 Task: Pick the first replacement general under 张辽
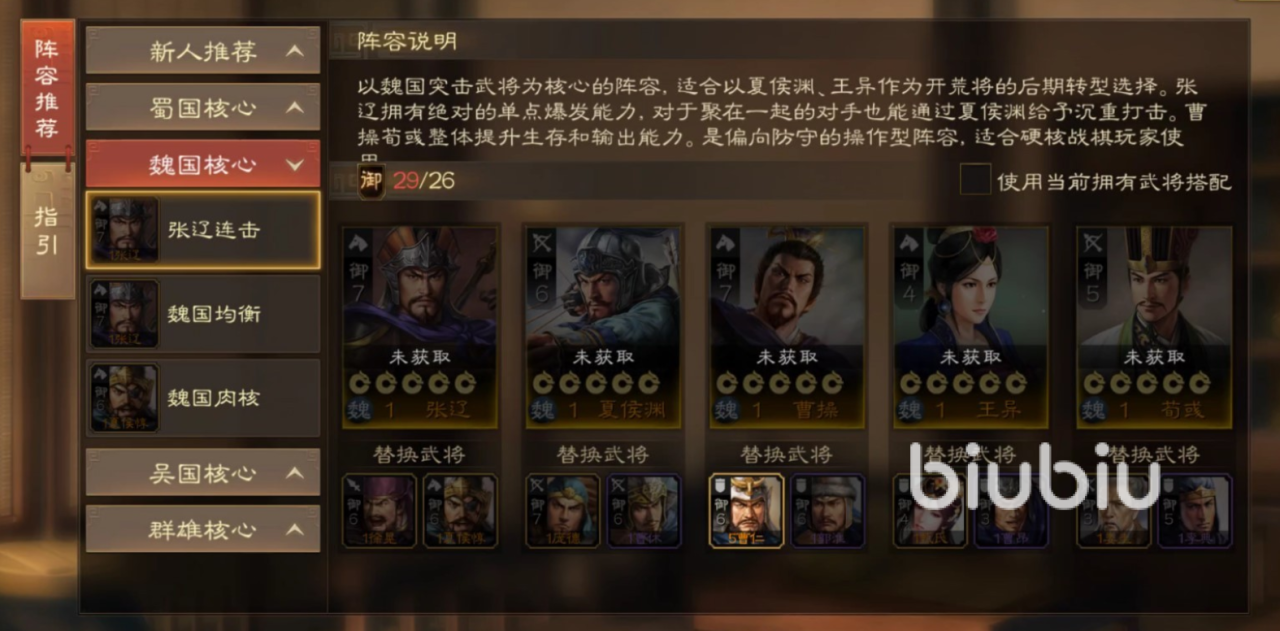point(379,511)
